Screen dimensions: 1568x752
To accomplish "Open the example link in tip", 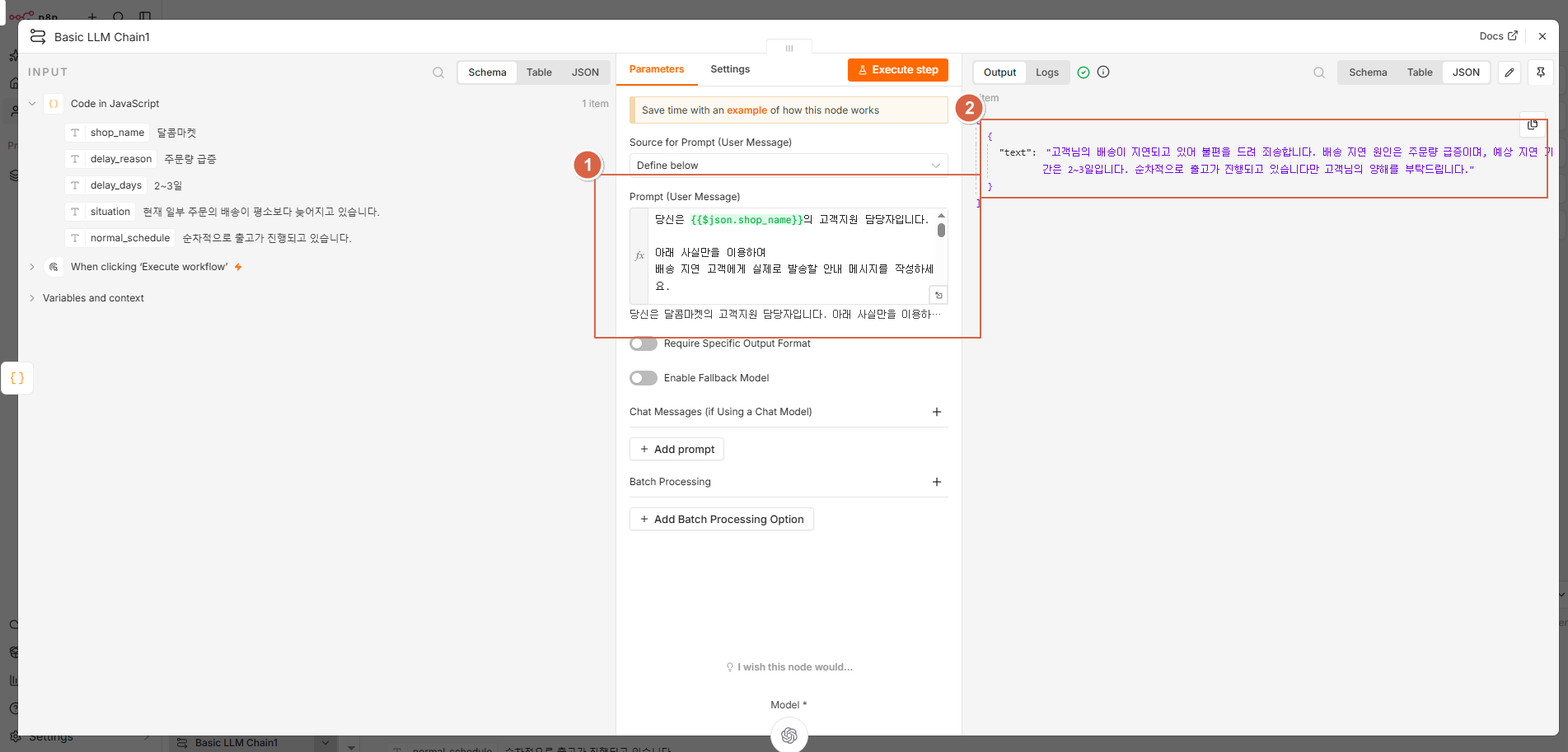I will [747, 110].
